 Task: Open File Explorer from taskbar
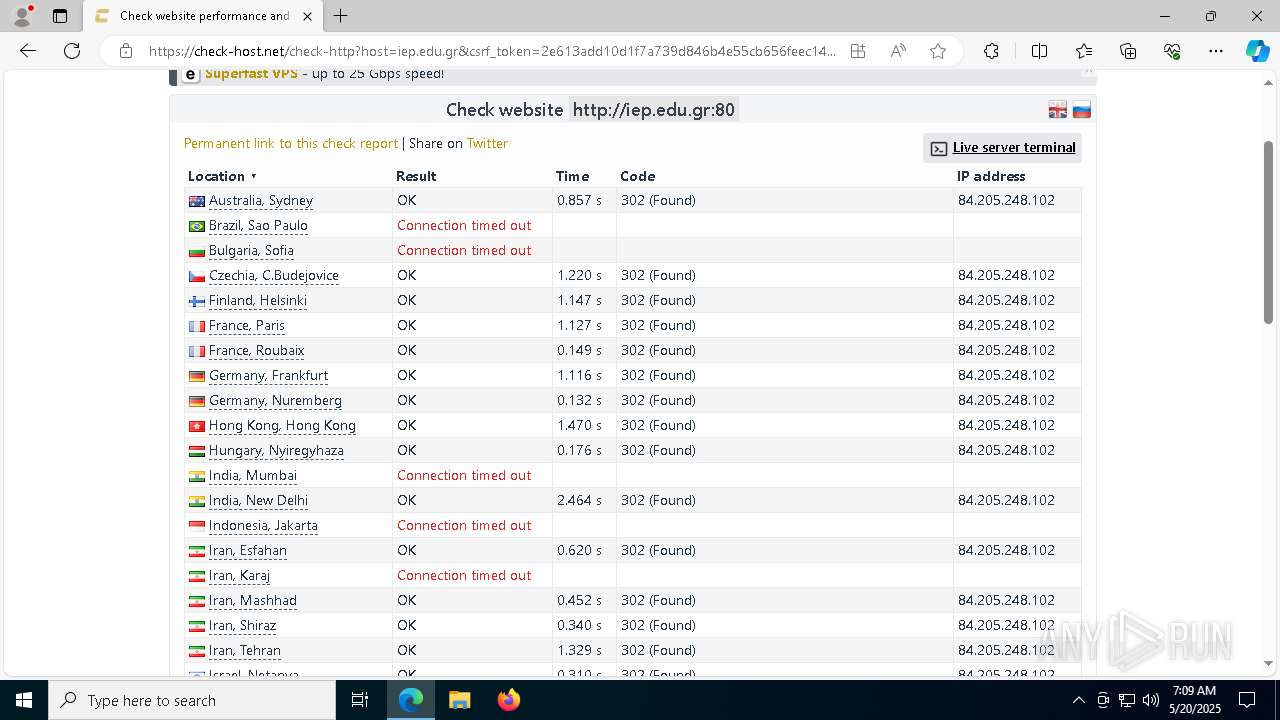[459, 700]
